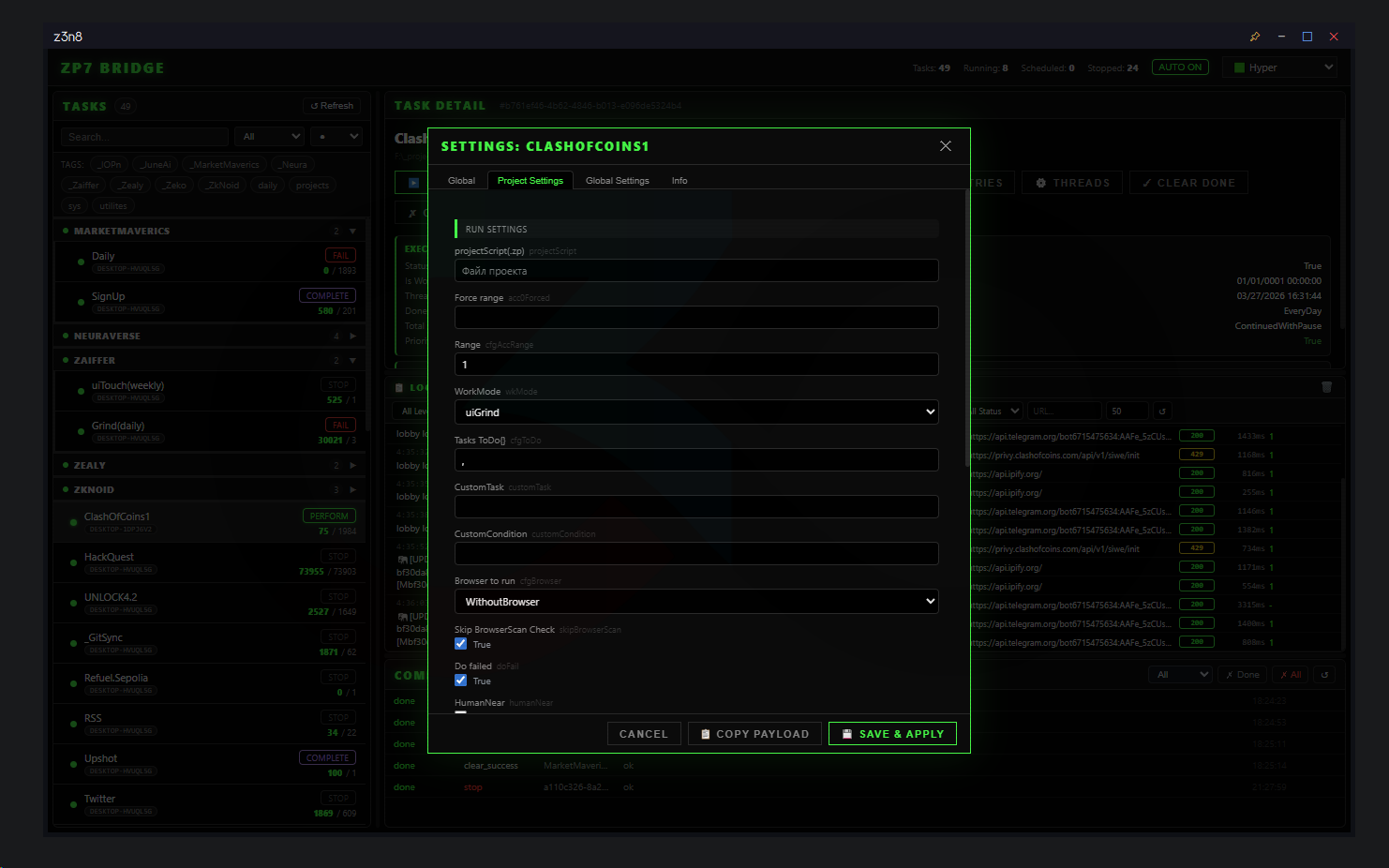Open the WorkMode dropdown showing uiGrind

695,412
